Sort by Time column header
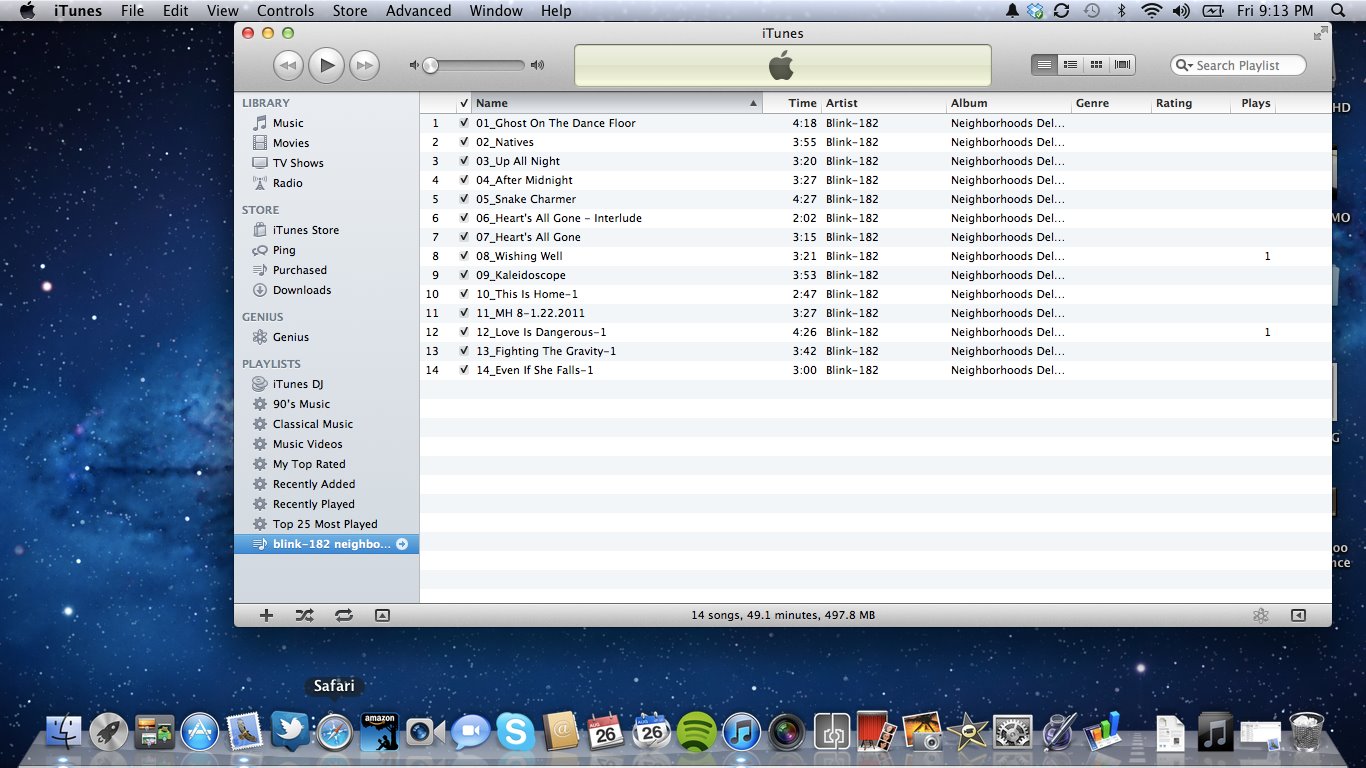Viewport: 1366px width, 768px height. click(x=792, y=103)
